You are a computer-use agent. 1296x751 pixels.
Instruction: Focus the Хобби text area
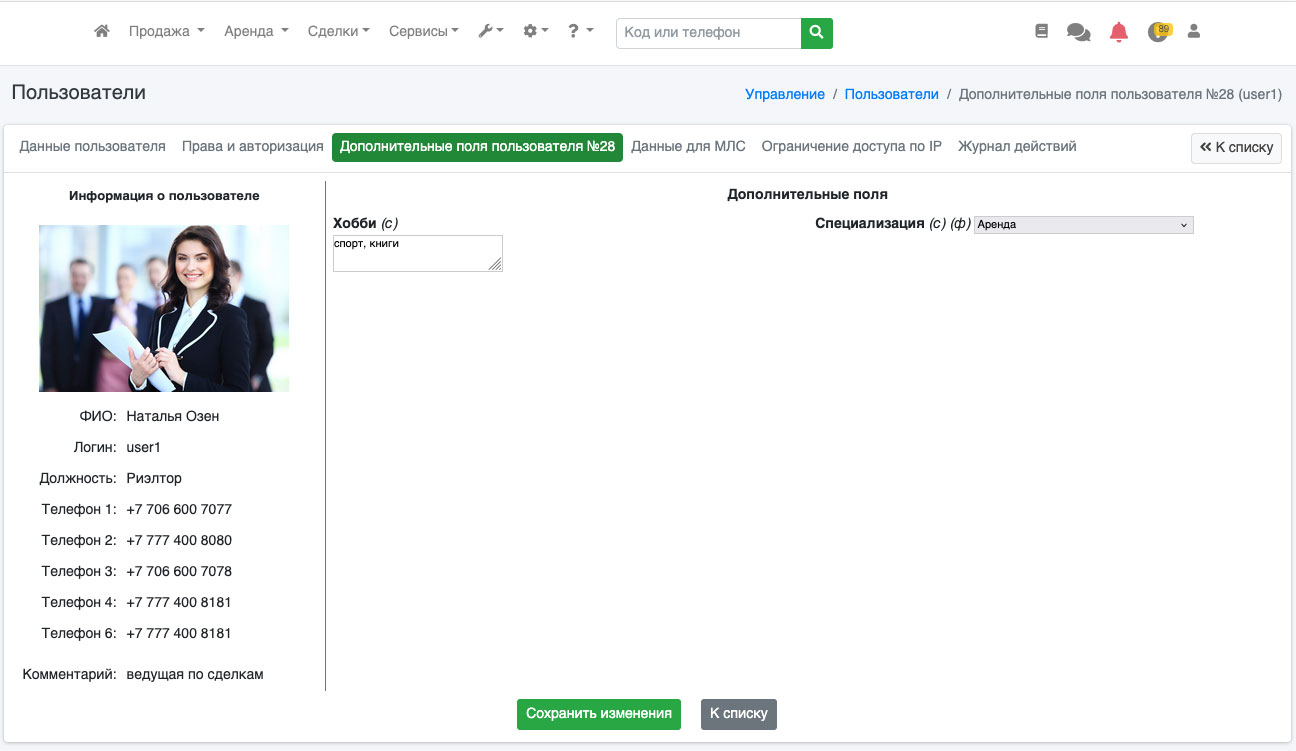click(x=418, y=253)
